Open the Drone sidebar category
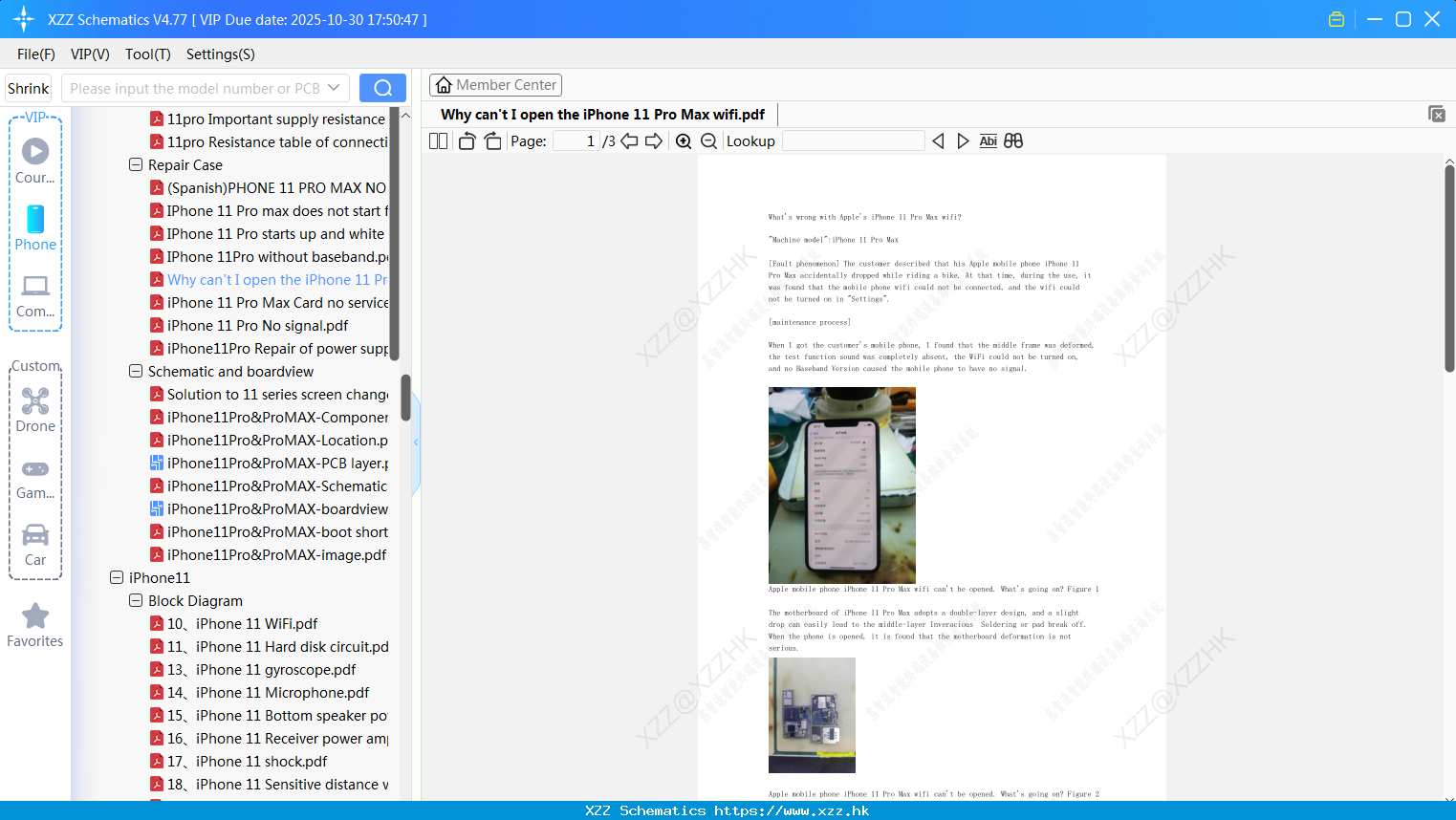Viewport: 1456px width, 820px height. coord(35,410)
